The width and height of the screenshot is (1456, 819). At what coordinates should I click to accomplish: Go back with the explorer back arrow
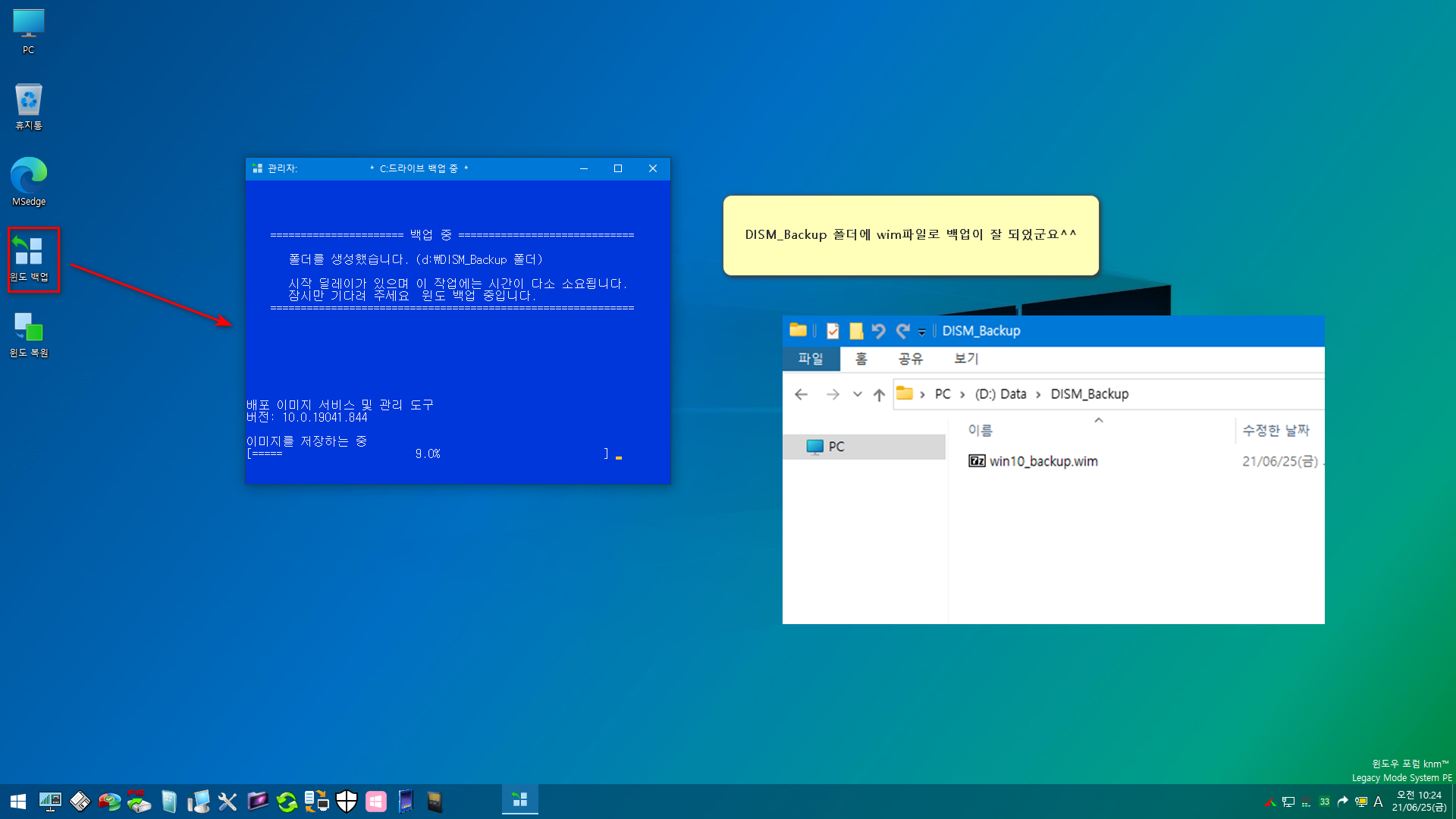pos(802,394)
